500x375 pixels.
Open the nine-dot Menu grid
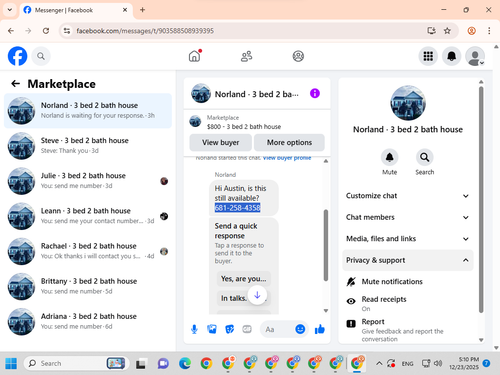pyautogui.click(x=428, y=56)
